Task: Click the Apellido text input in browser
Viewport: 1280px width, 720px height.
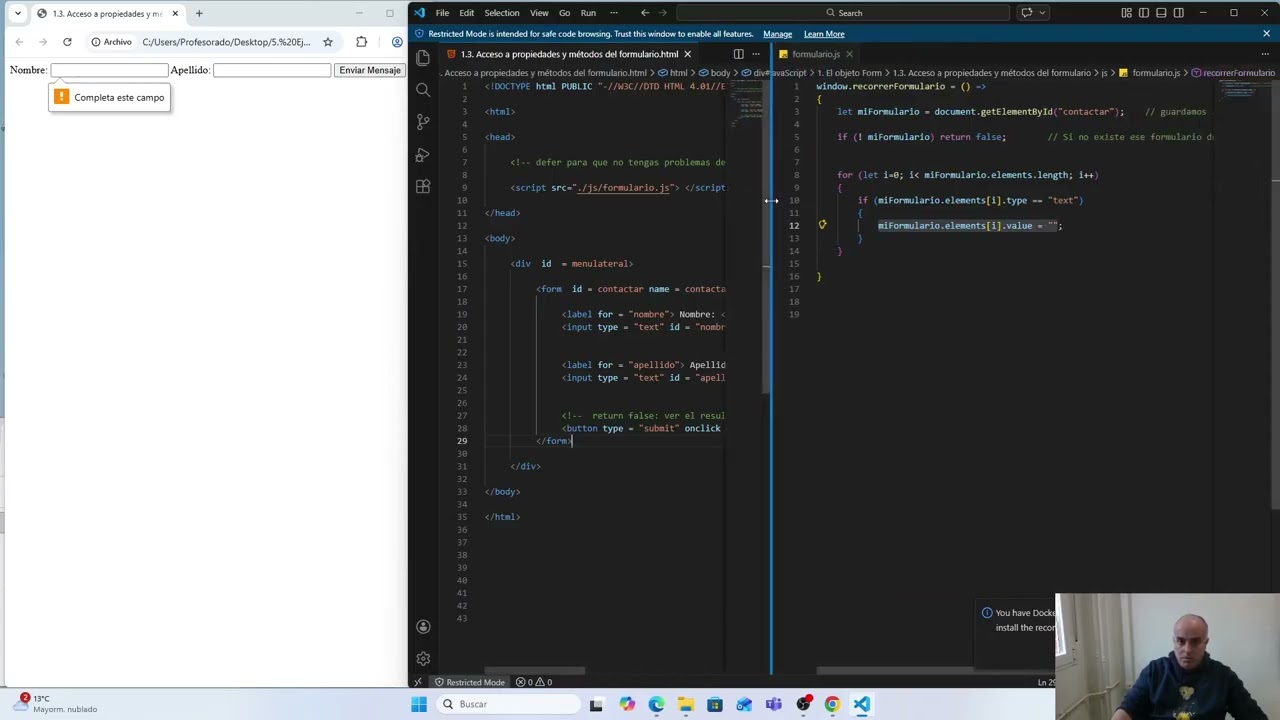Action: click(272, 70)
